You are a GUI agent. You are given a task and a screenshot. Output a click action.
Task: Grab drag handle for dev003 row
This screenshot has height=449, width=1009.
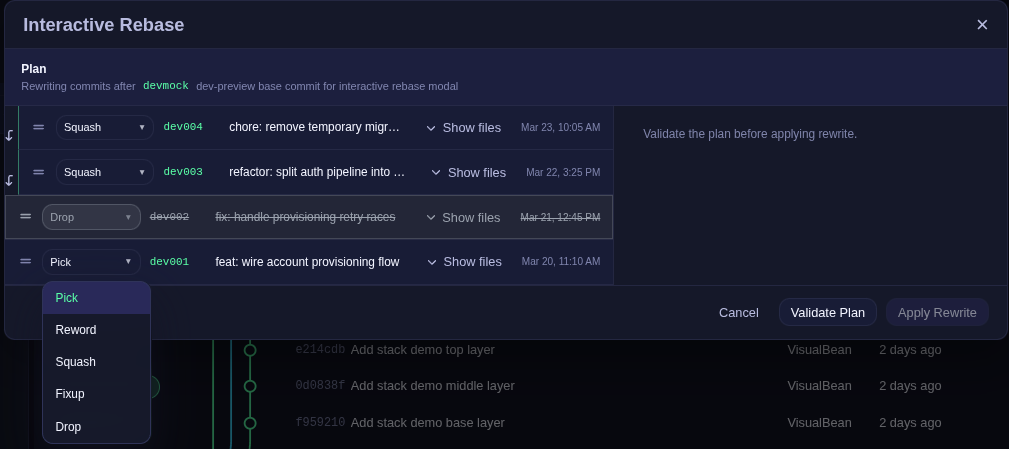tap(39, 172)
